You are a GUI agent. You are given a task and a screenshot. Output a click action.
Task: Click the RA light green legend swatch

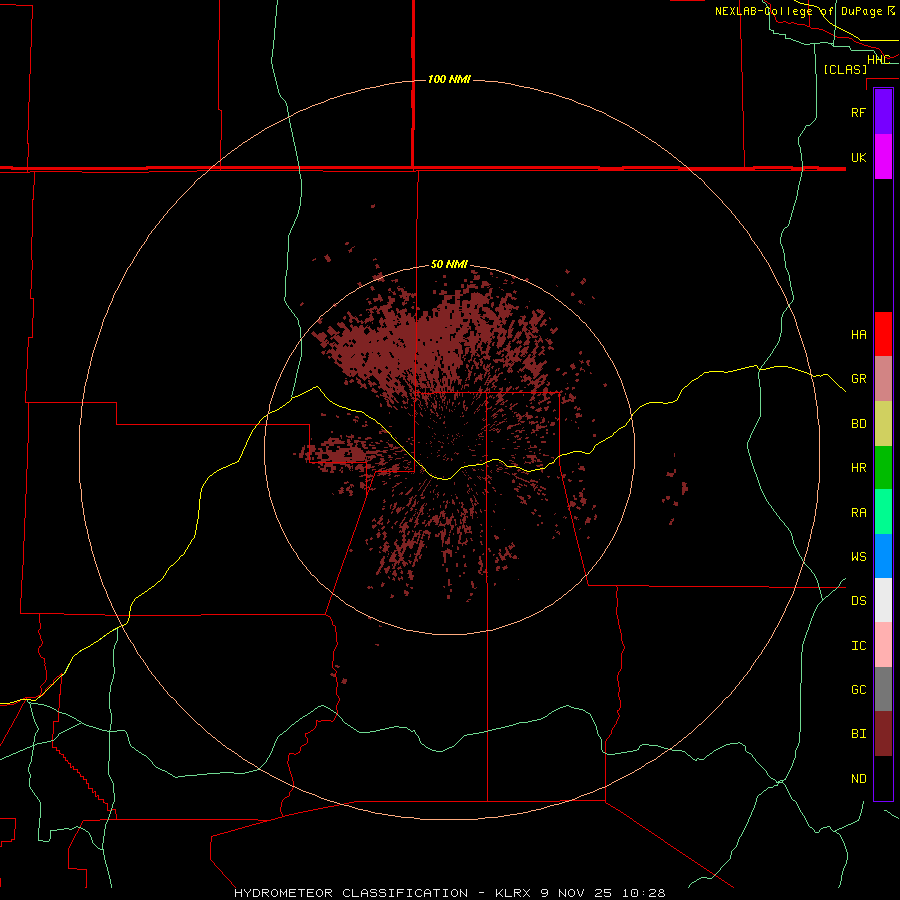[x=883, y=512]
